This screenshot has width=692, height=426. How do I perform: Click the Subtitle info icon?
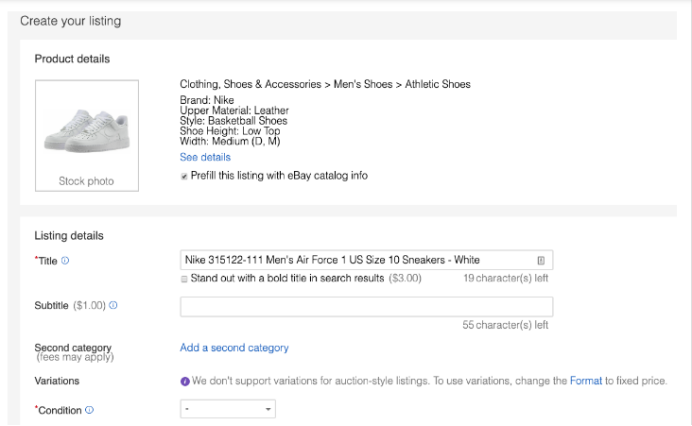113,304
